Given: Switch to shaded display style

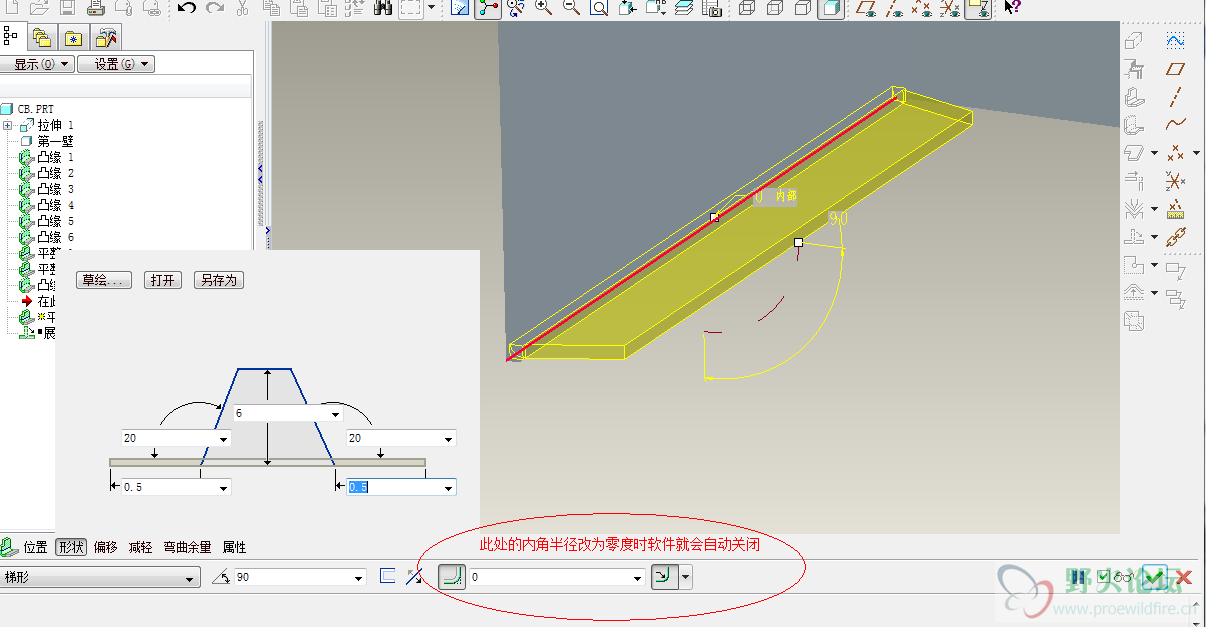Looking at the screenshot, I should click(831, 9).
